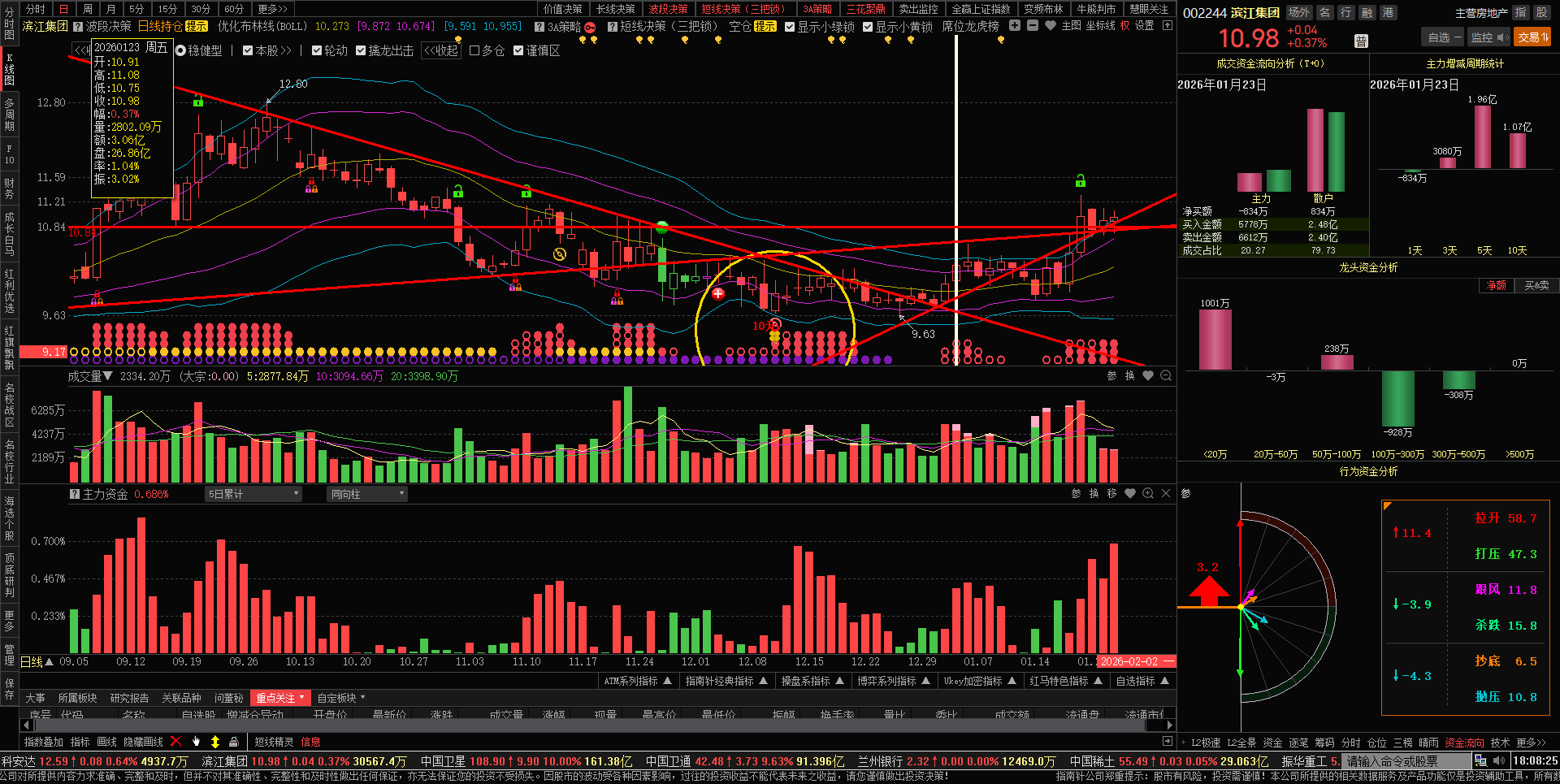The image size is (1560, 784).
Task: Open the 同向柱 dropdown
Action: tap(367, 494)
